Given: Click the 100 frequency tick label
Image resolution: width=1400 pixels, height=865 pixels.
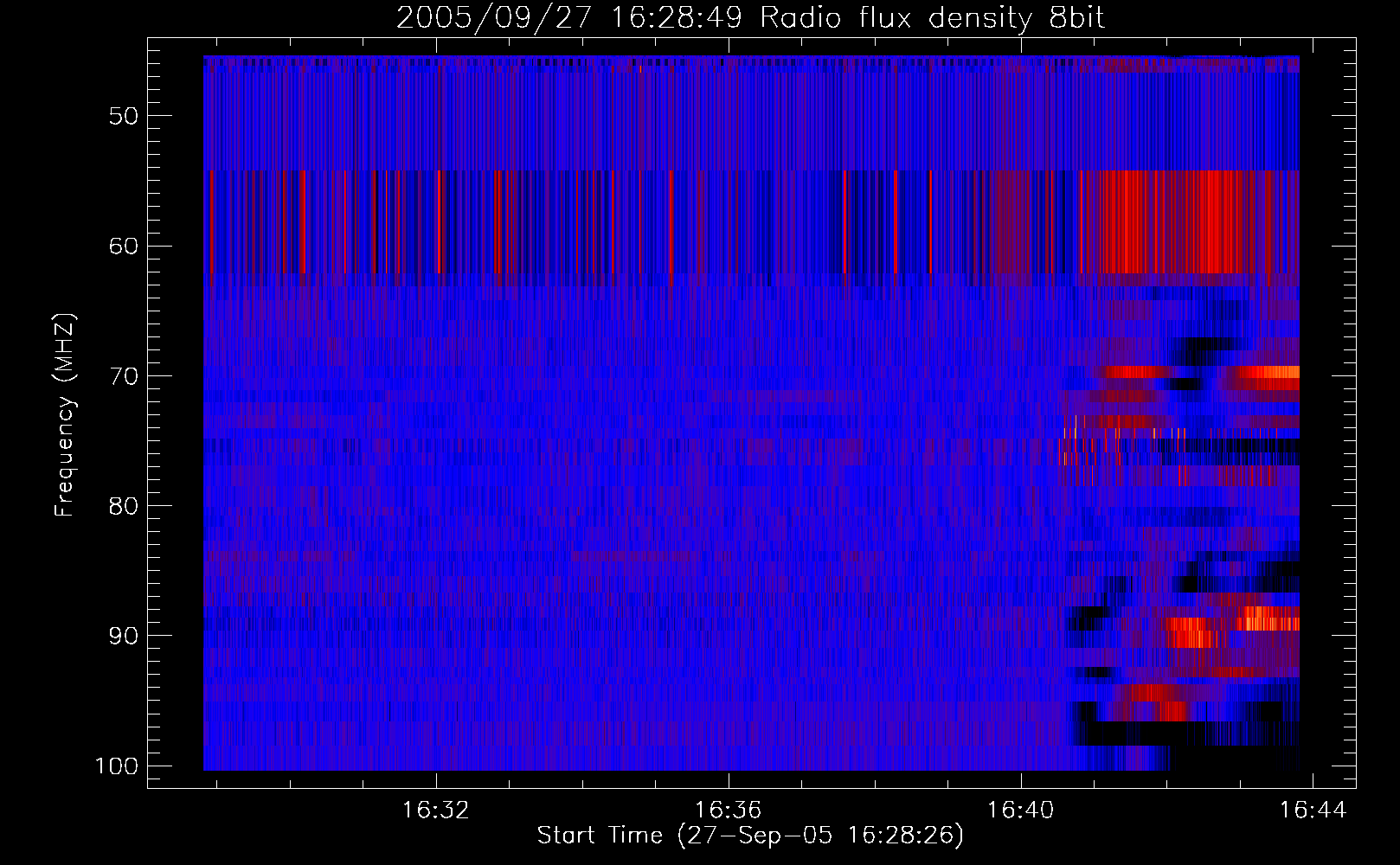Looking at the screenshot, I should tap(115, 766).
